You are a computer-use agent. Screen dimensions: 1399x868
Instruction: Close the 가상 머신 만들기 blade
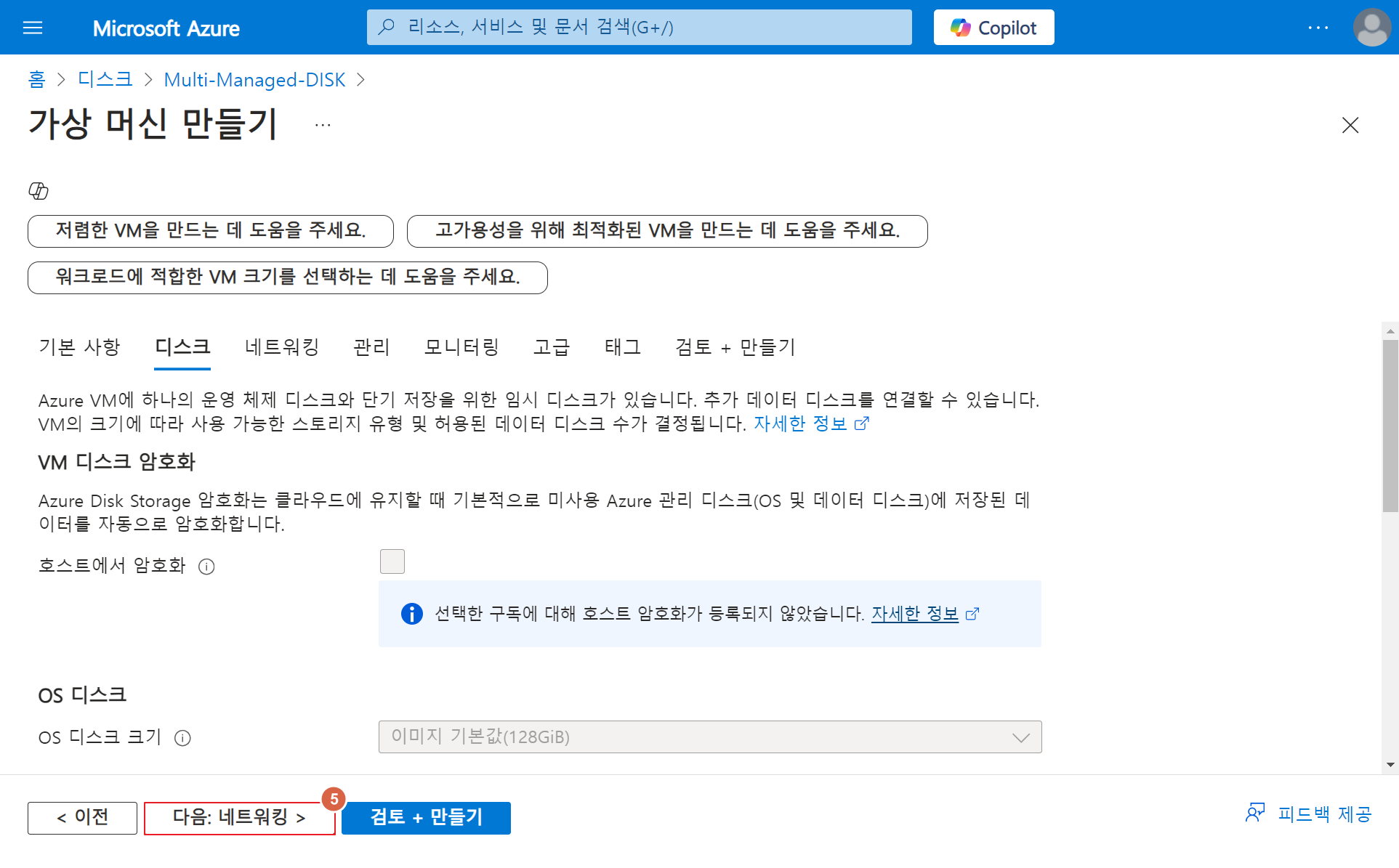pyautogui.click(x=1350, y=125)
